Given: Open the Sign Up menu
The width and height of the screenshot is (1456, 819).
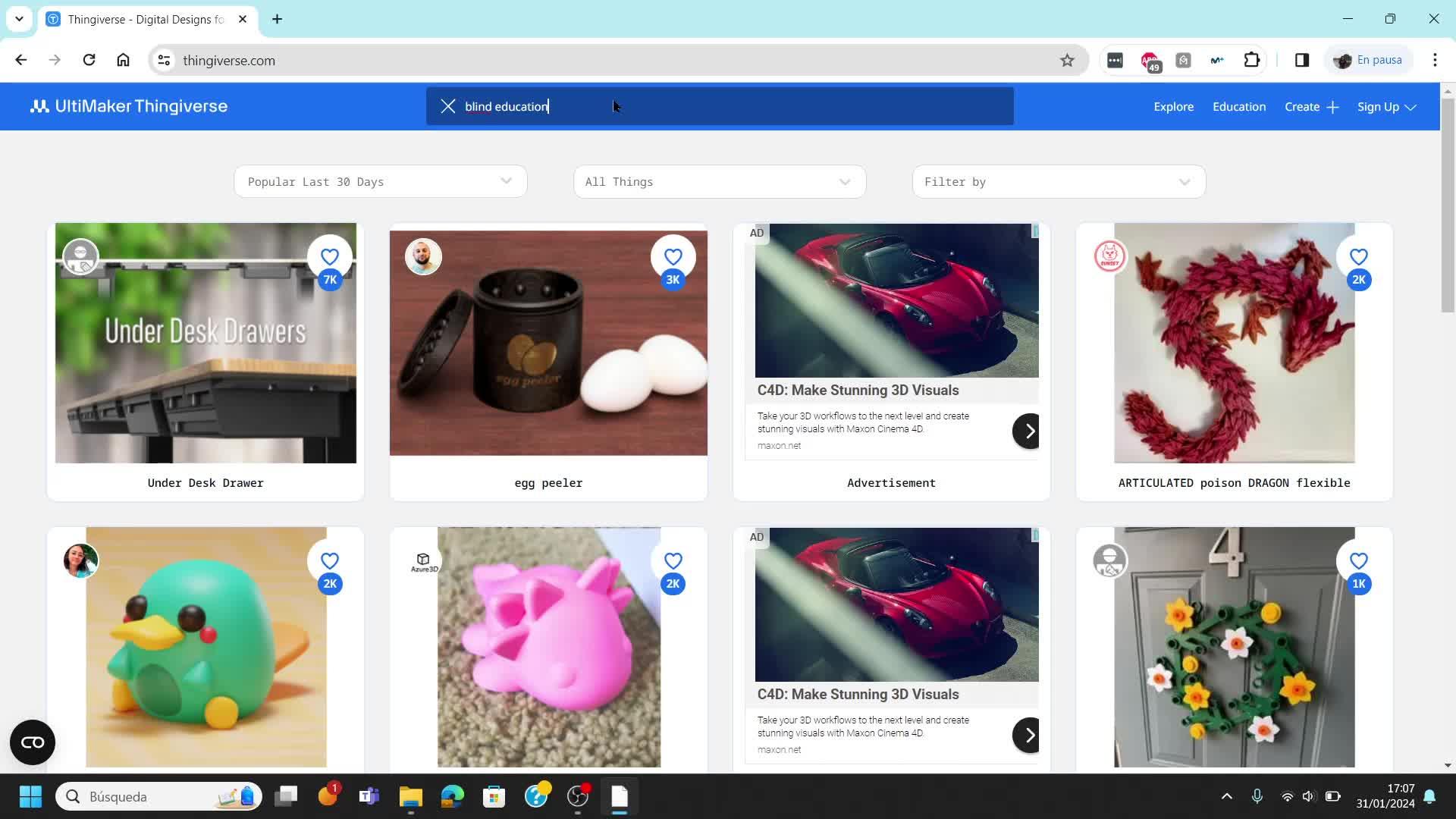Looking at the screenshot, I should [x=1386, y=107].
